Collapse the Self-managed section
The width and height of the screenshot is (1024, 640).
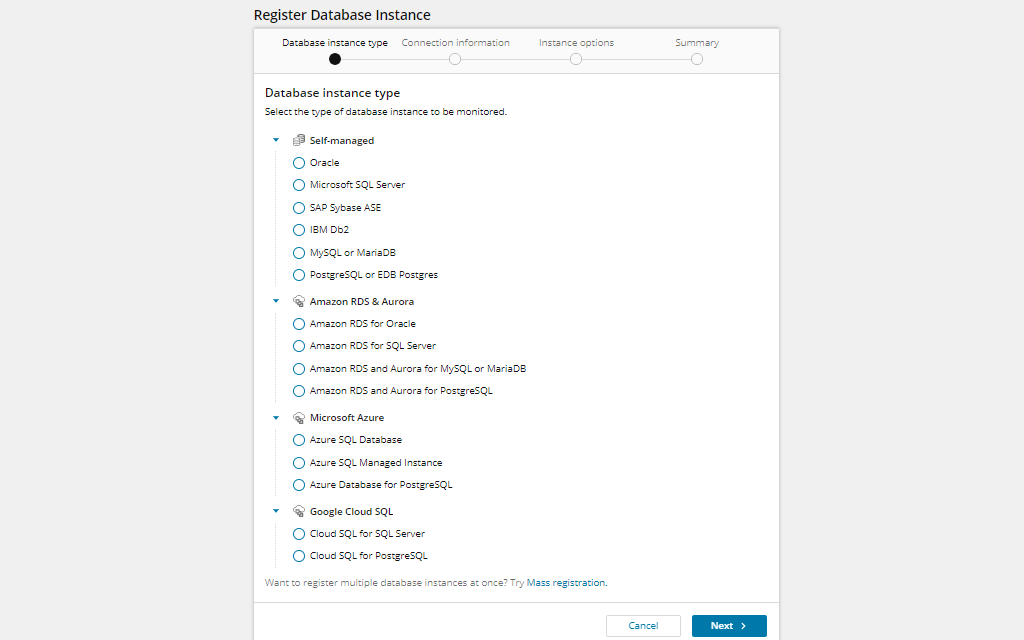click(x=276, y=140)
